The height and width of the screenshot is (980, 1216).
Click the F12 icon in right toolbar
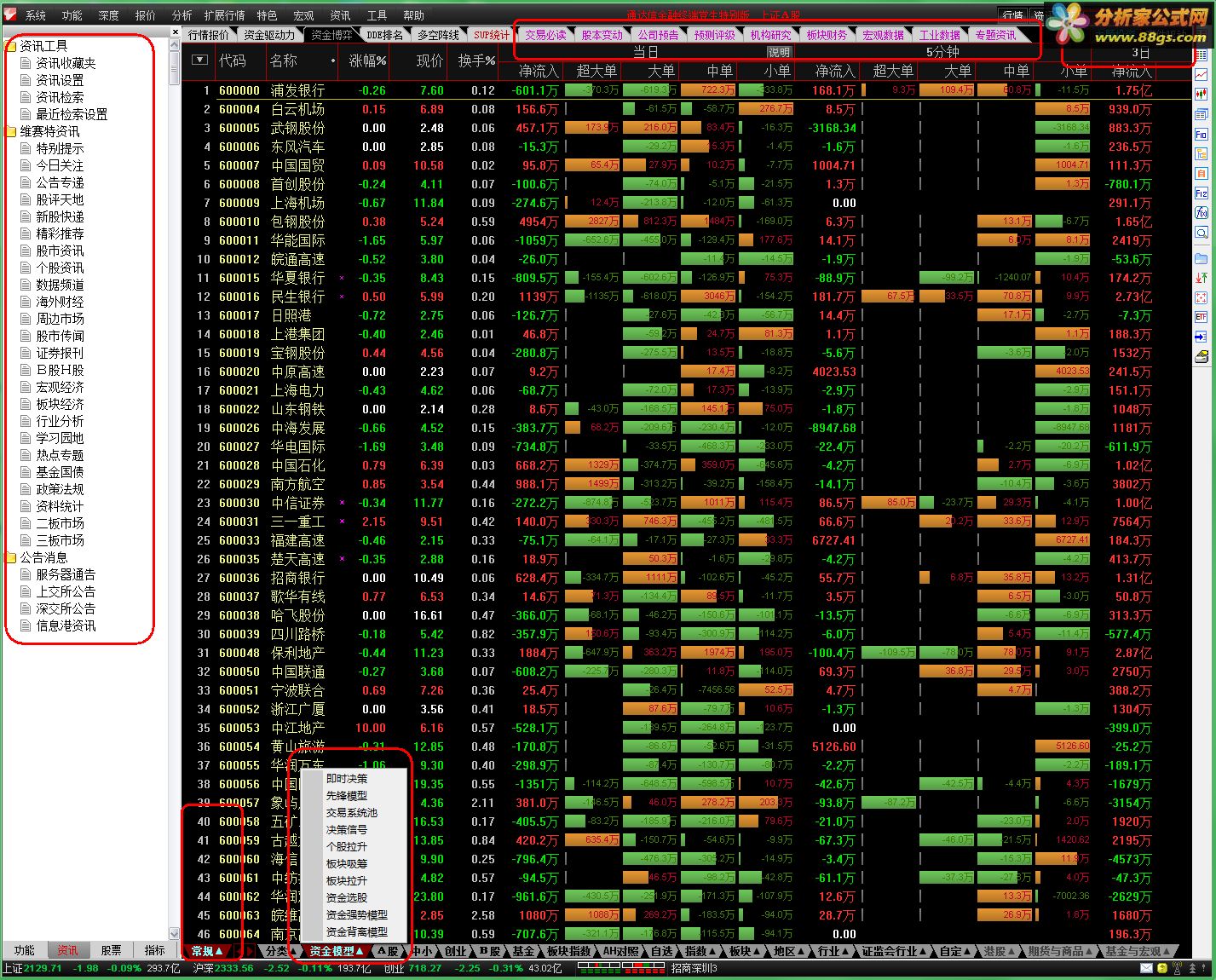pos(1202,193)
